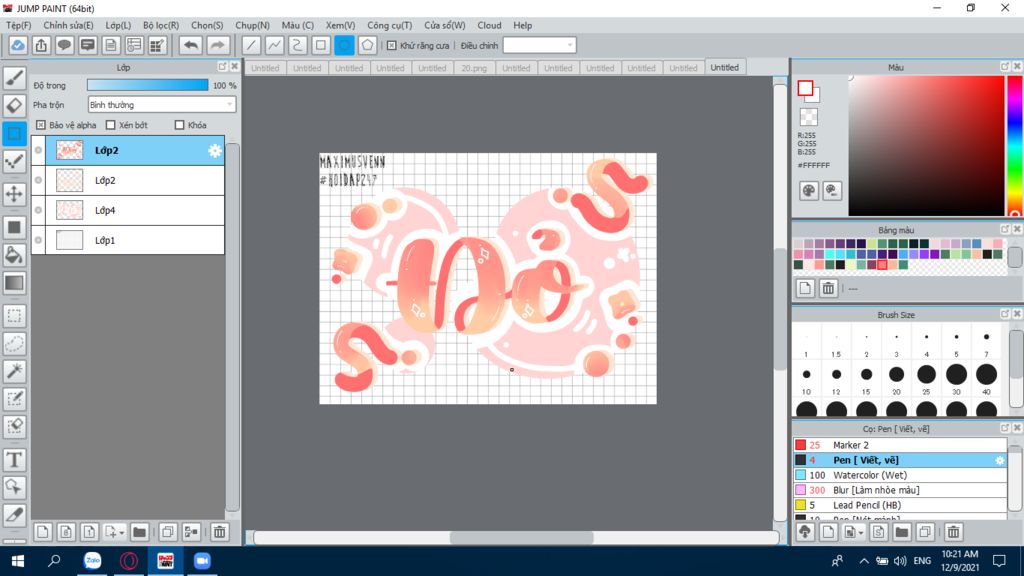
Task: Select the Eraser tool
Action: tap(14, 106)
